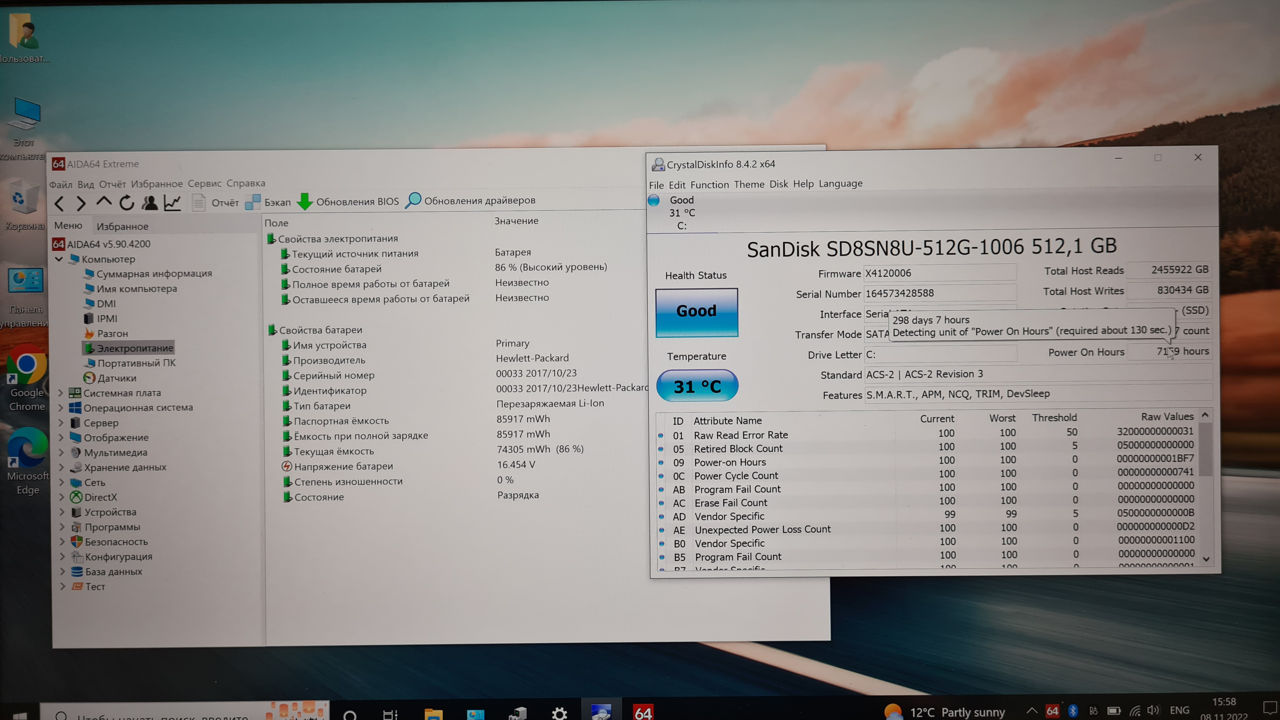Click the Good health status button

(x=696, y=311)
